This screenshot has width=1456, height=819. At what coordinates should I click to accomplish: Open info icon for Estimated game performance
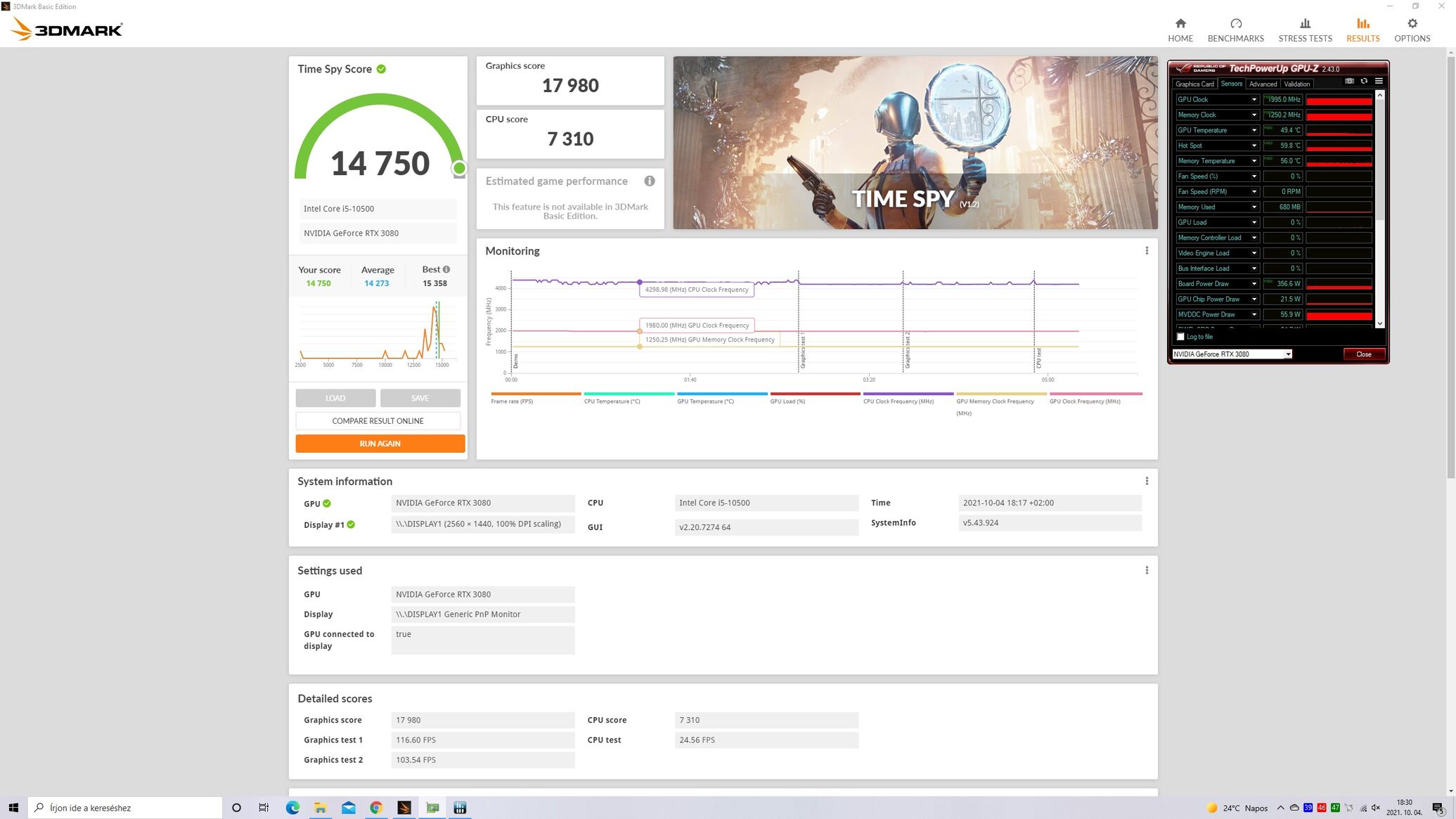point(650,181)
